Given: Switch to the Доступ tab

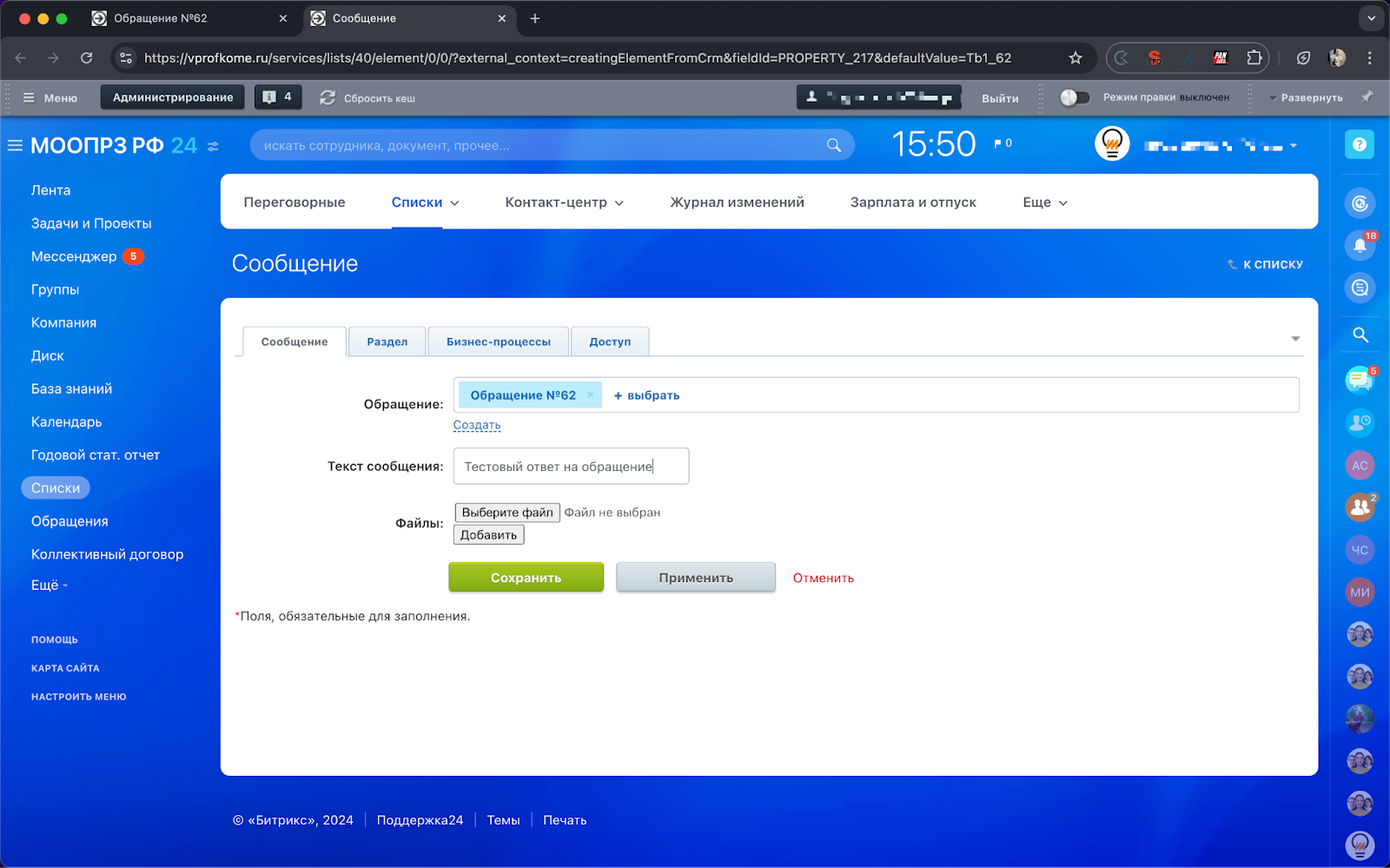Looking at the screenshot, I should coord(610,342).
